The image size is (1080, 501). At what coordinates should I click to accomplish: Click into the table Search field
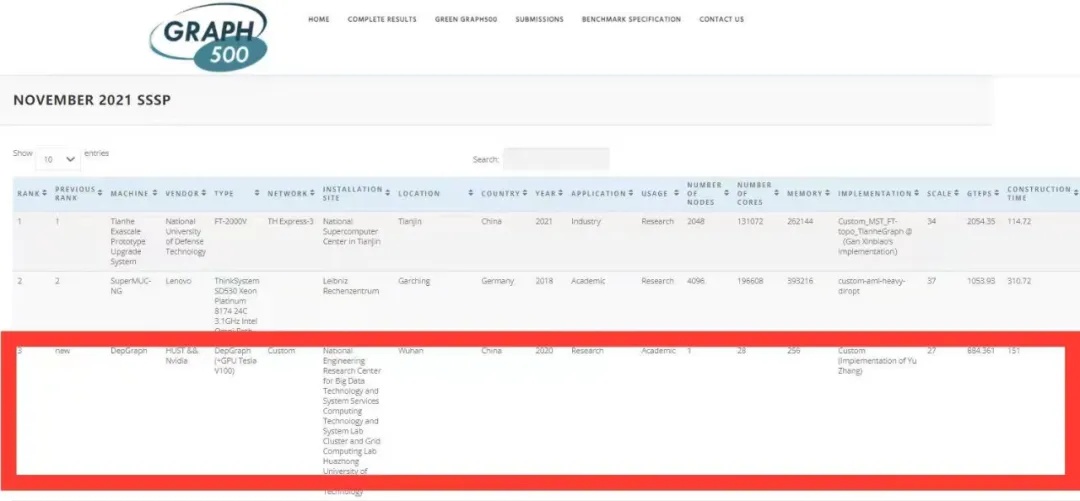point(556,159)
